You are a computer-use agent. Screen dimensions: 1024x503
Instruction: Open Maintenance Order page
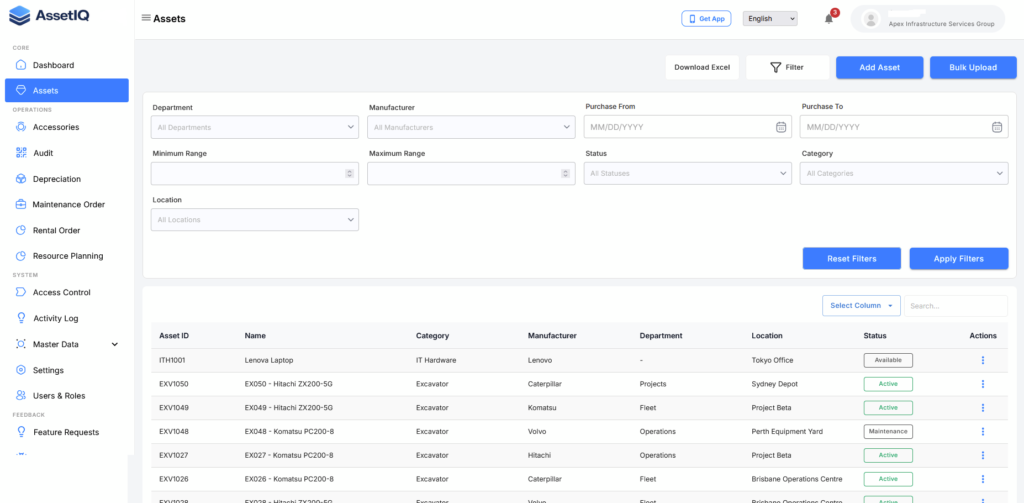[67, 204]
